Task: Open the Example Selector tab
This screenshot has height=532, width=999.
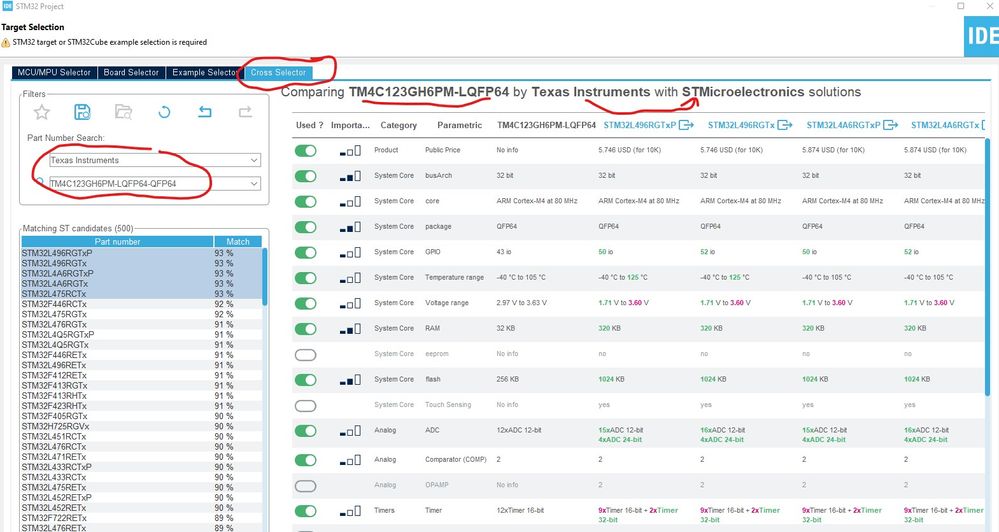Action: [203, 73]
